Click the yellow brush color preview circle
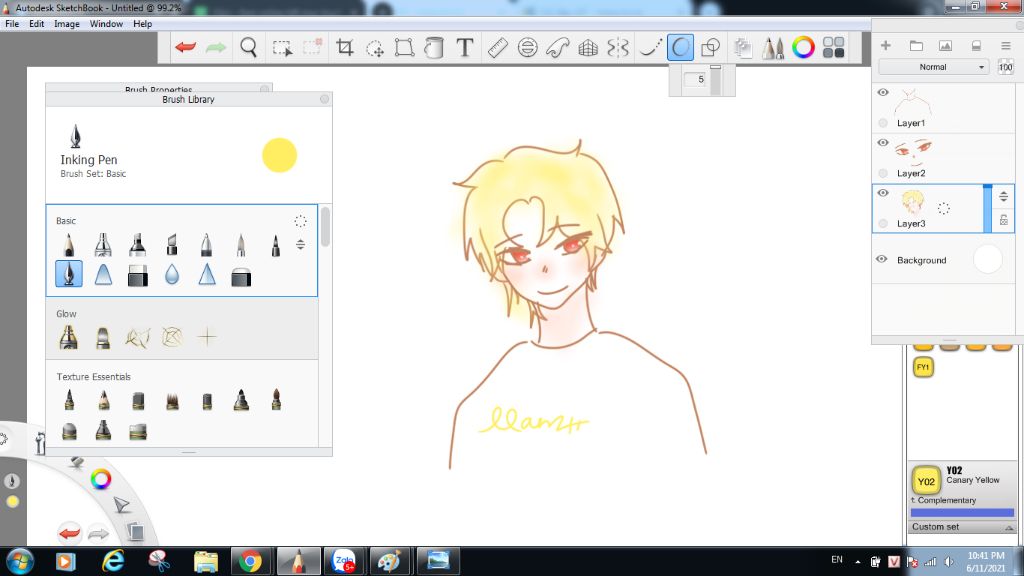This screenshot has width=1024, height=576. (280, 155)
